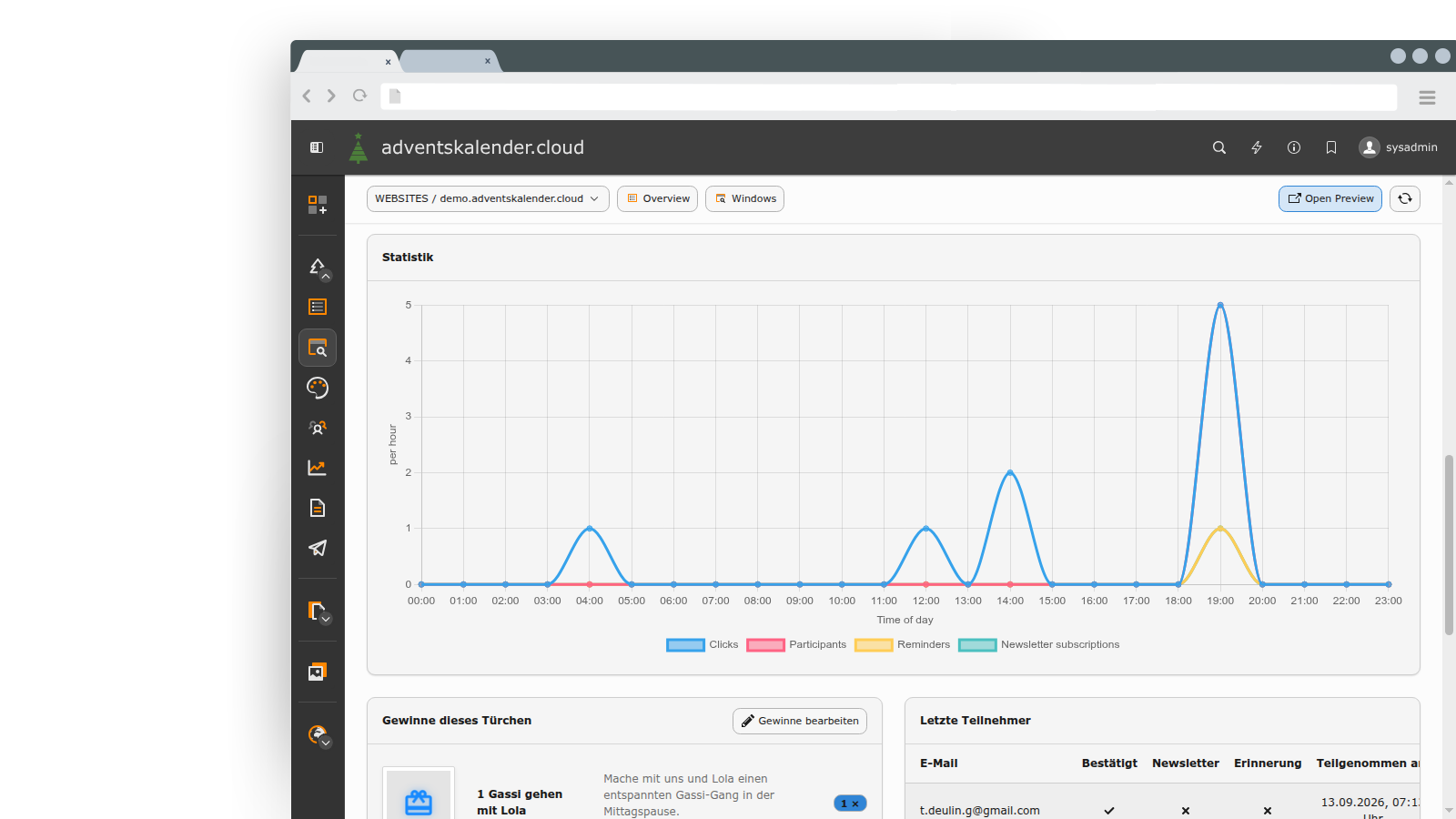
Task: Click the email t.deulin.g@gmail.com
Action: tap(979, 811)
